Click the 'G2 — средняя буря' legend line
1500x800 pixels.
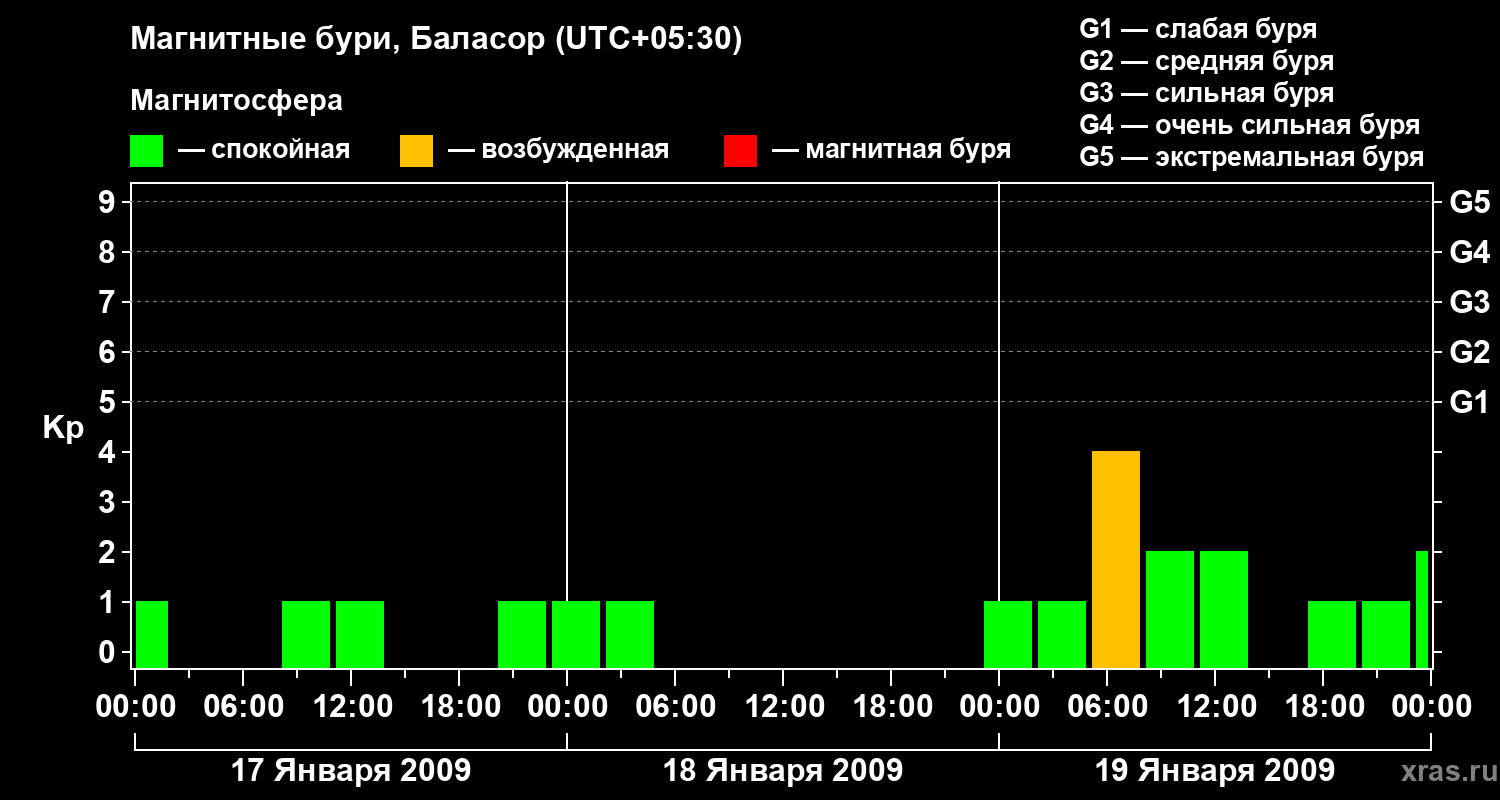[1207, 61]
